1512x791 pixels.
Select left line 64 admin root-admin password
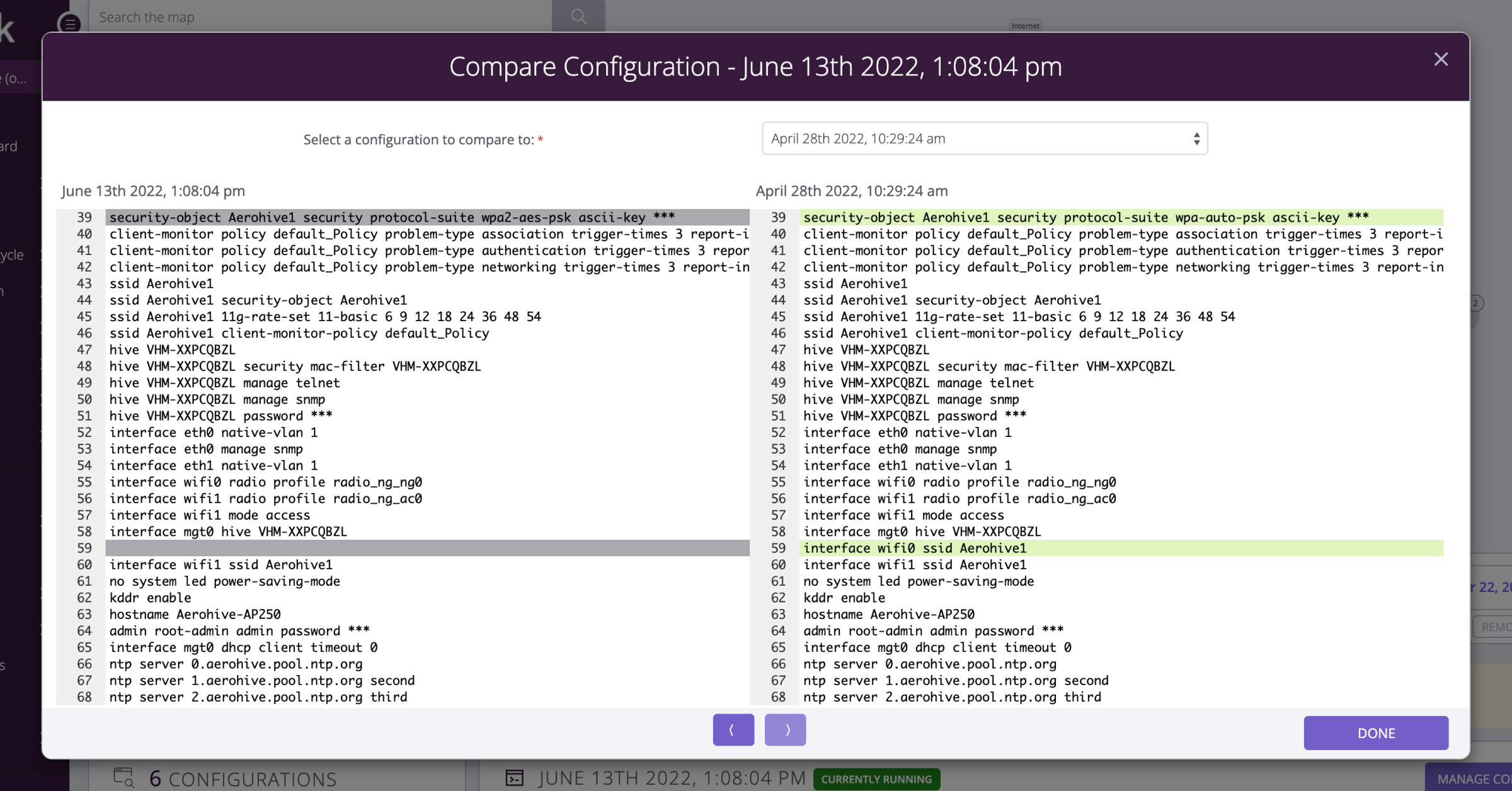(x=239, y=631)
